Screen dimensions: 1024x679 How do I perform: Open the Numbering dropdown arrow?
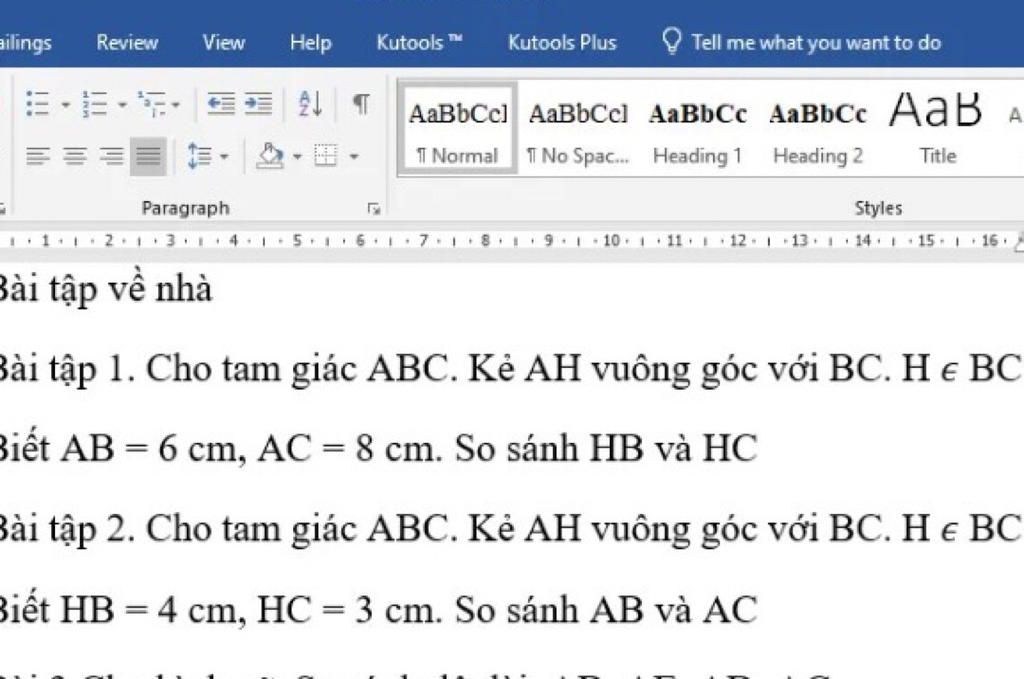[x=122, y=104]
